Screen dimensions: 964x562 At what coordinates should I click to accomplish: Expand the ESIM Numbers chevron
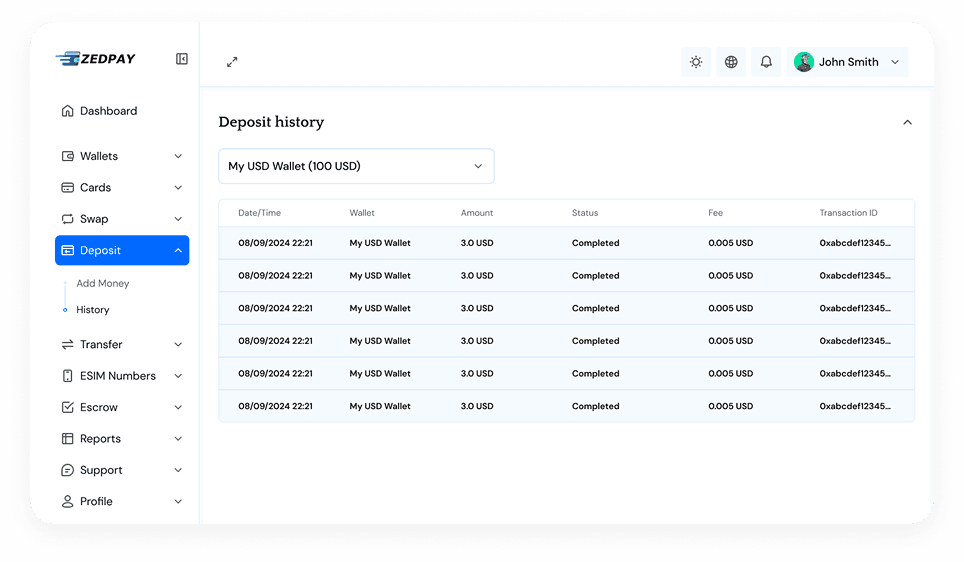pyautogui.click(x=178, y=376)
